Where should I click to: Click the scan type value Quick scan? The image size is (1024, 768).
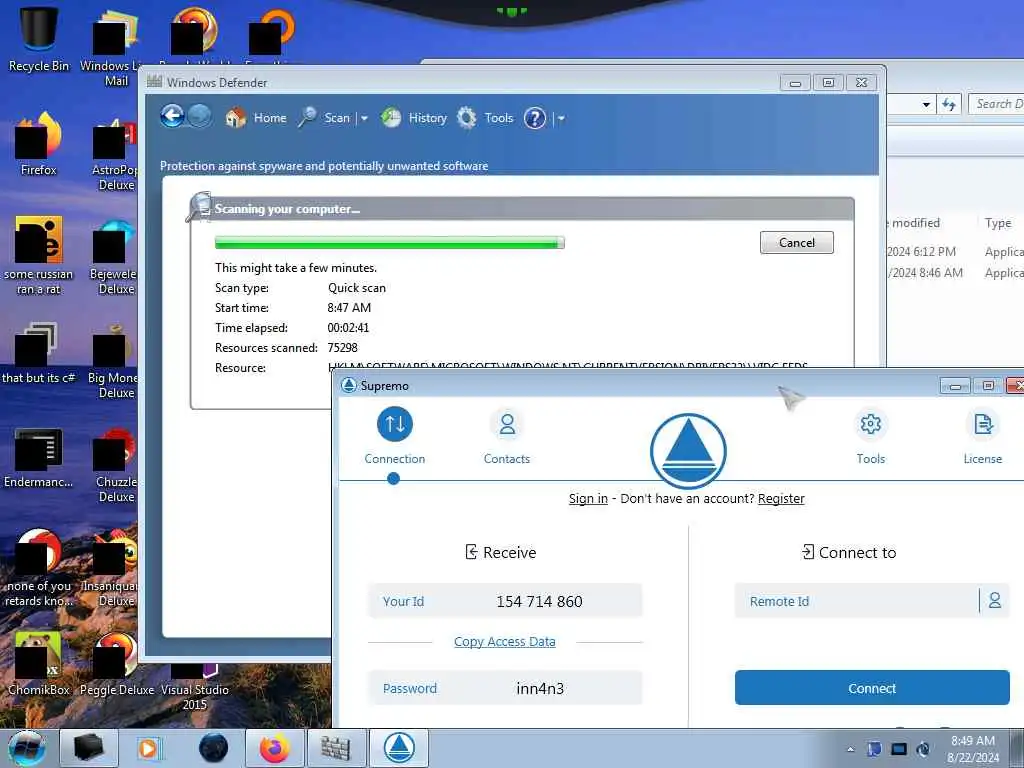(x=357, y=288)
